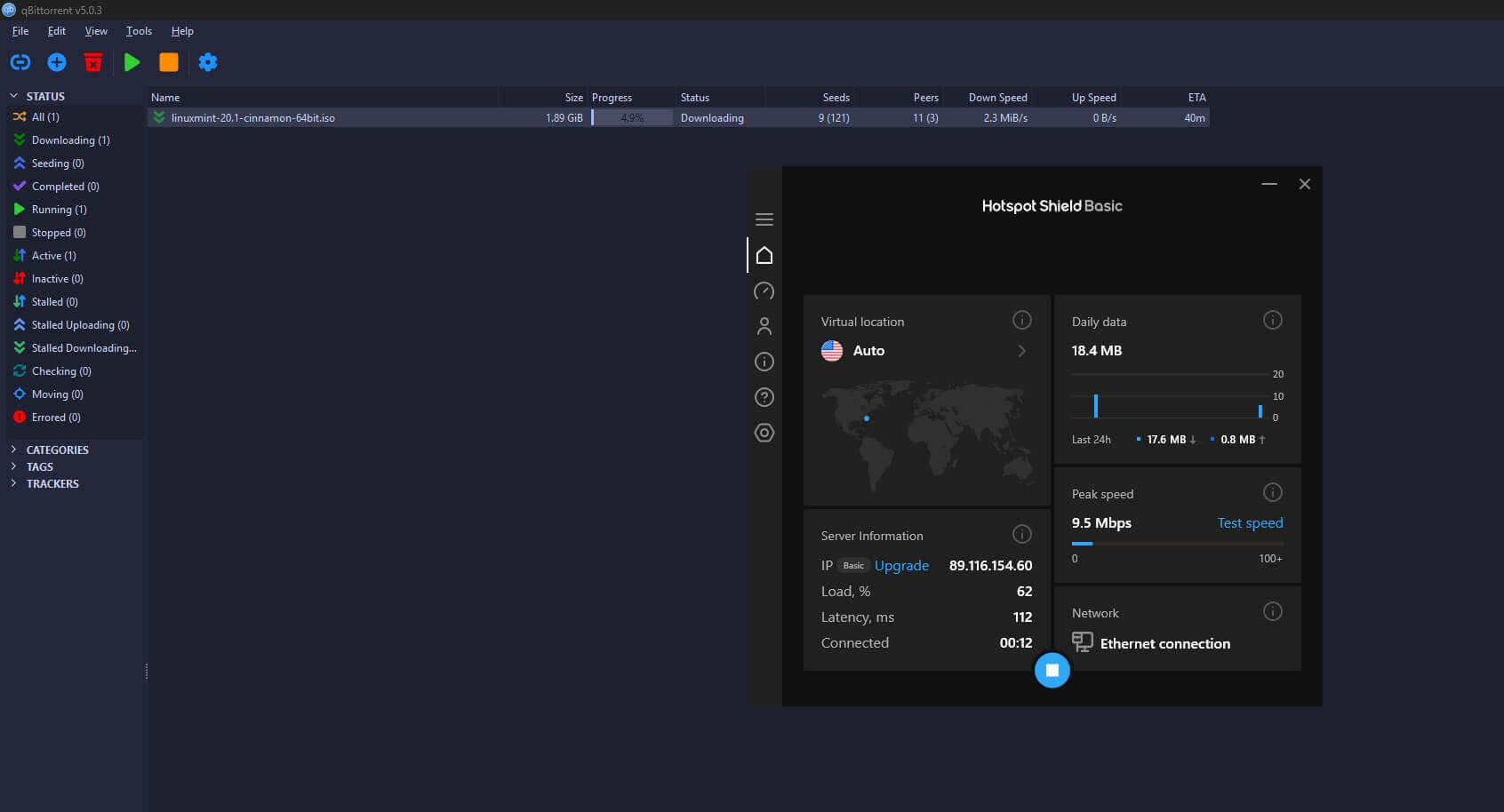
Task: Filter by Running (1)
Action: click(75, 210)
